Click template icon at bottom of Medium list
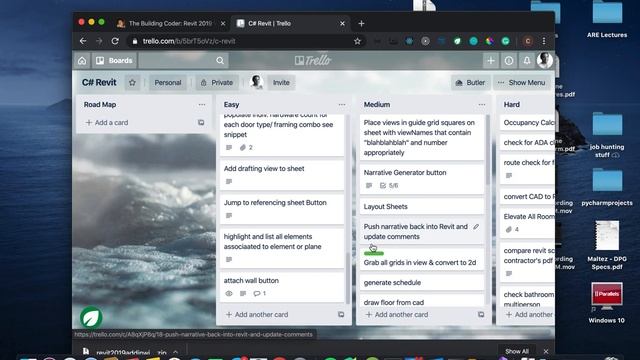 point(481,315)
